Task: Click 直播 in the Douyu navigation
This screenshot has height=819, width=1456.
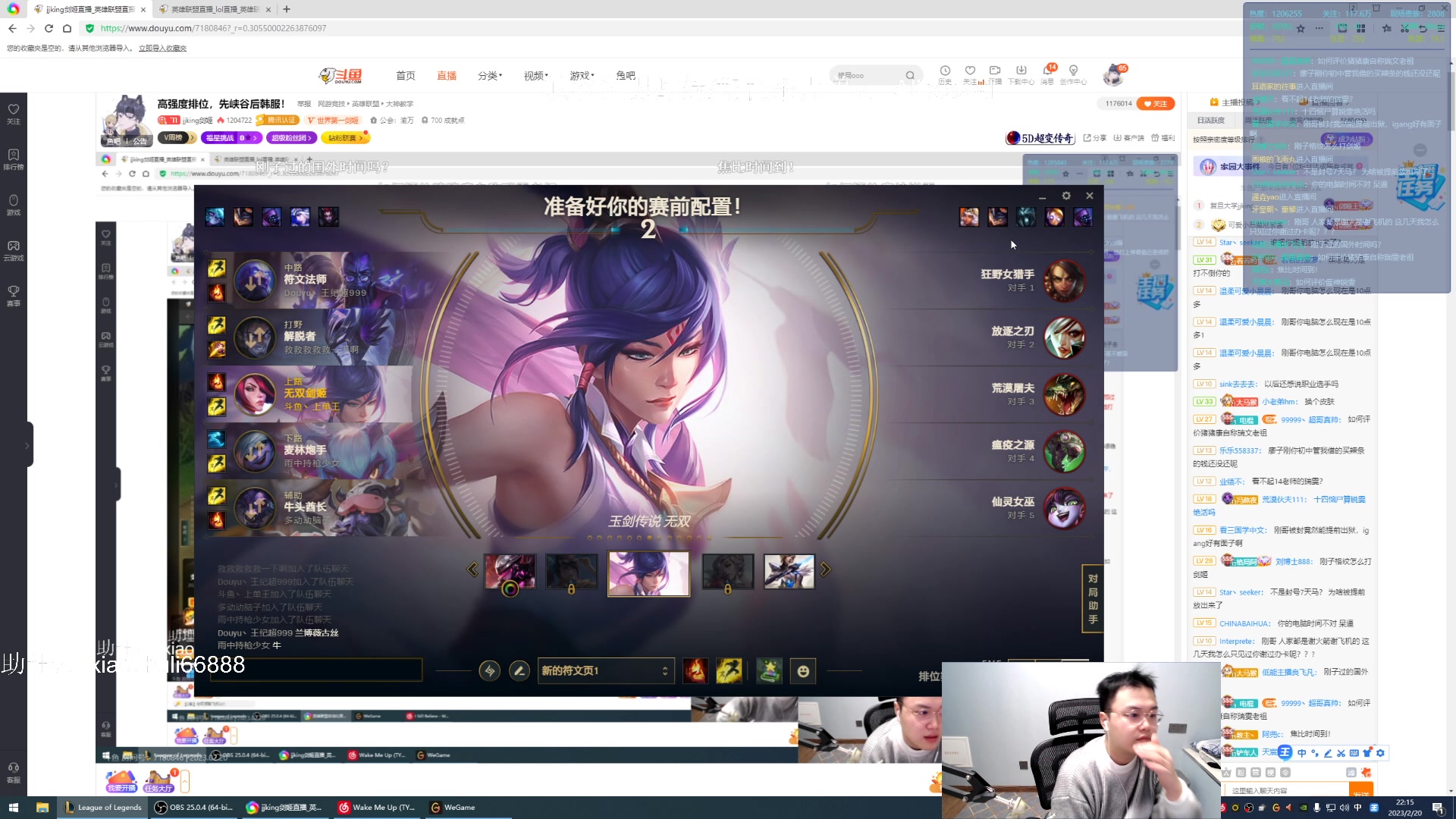Action: (446, 76)
